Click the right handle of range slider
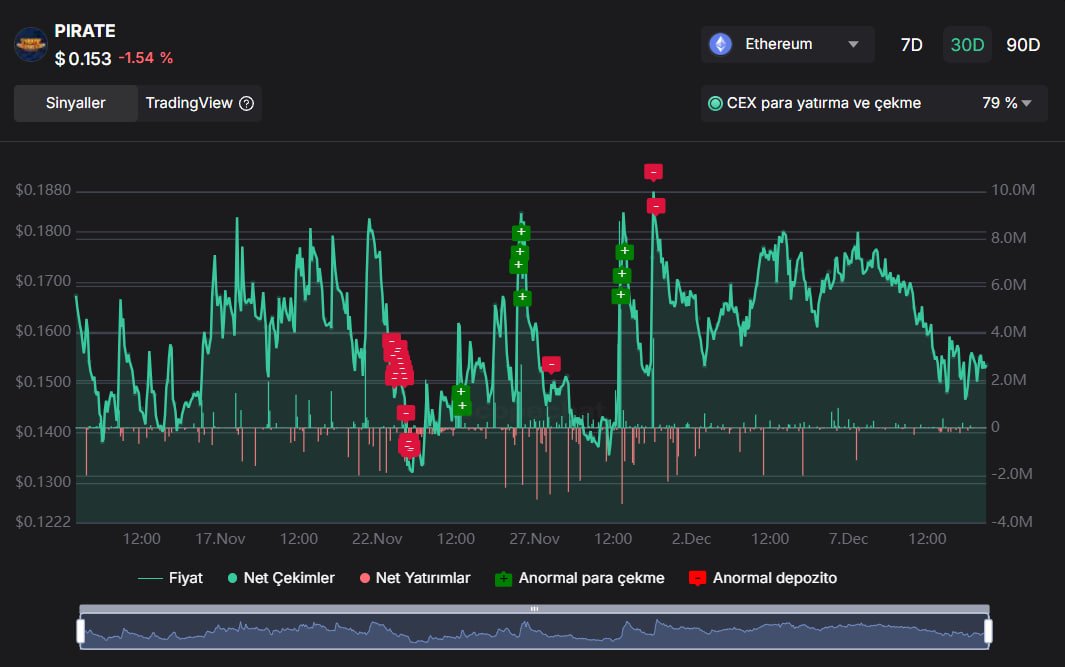The image size is (1065, 667). (988, 631)
